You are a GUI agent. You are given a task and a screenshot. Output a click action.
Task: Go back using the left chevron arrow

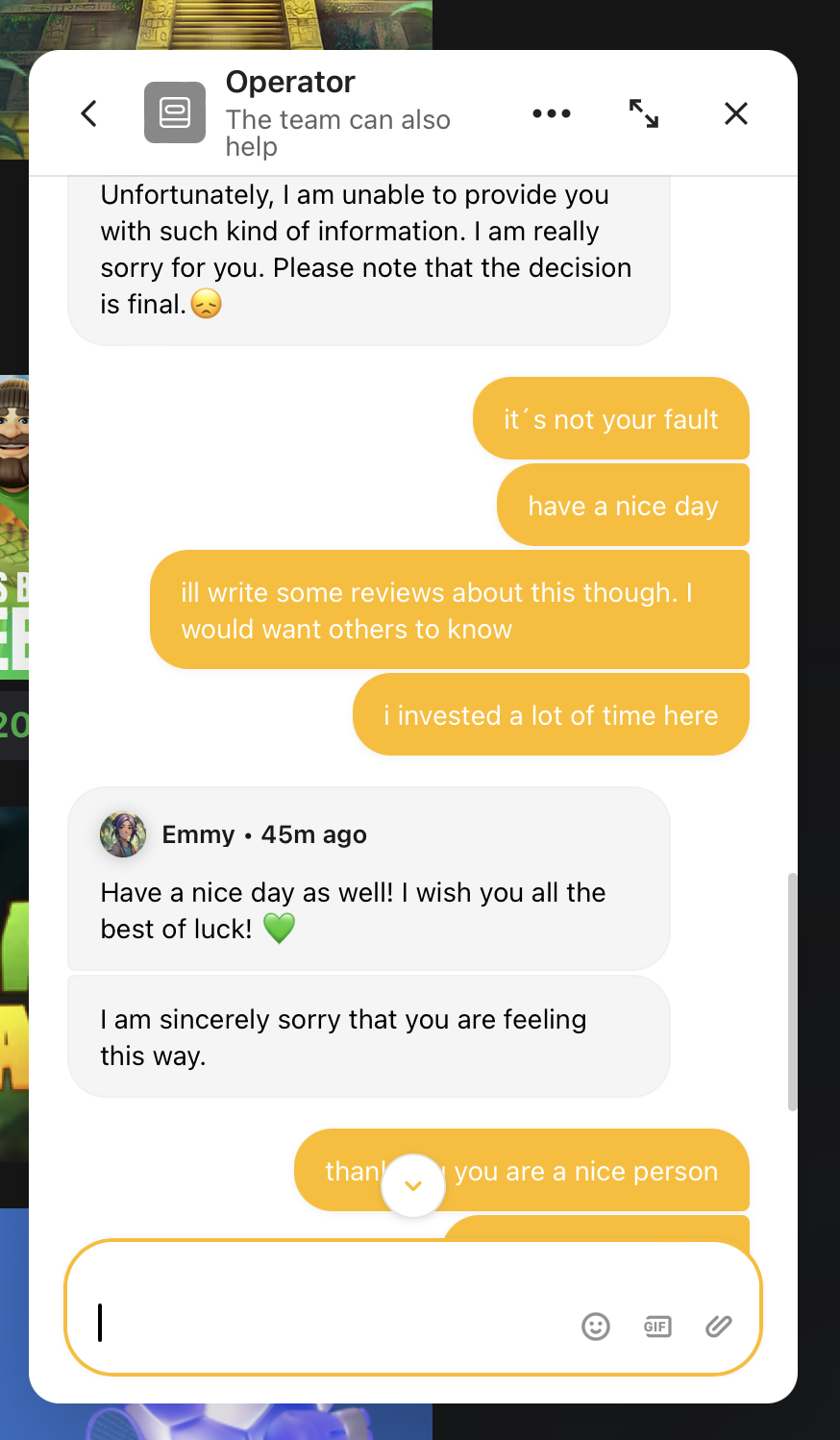click(x=89, y=113)
